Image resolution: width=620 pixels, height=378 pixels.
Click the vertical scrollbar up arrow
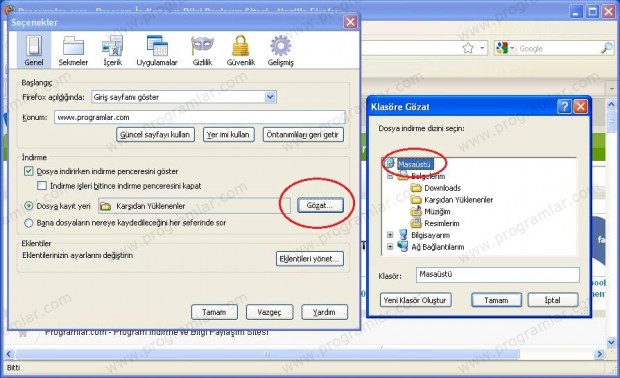click(611, 104)
